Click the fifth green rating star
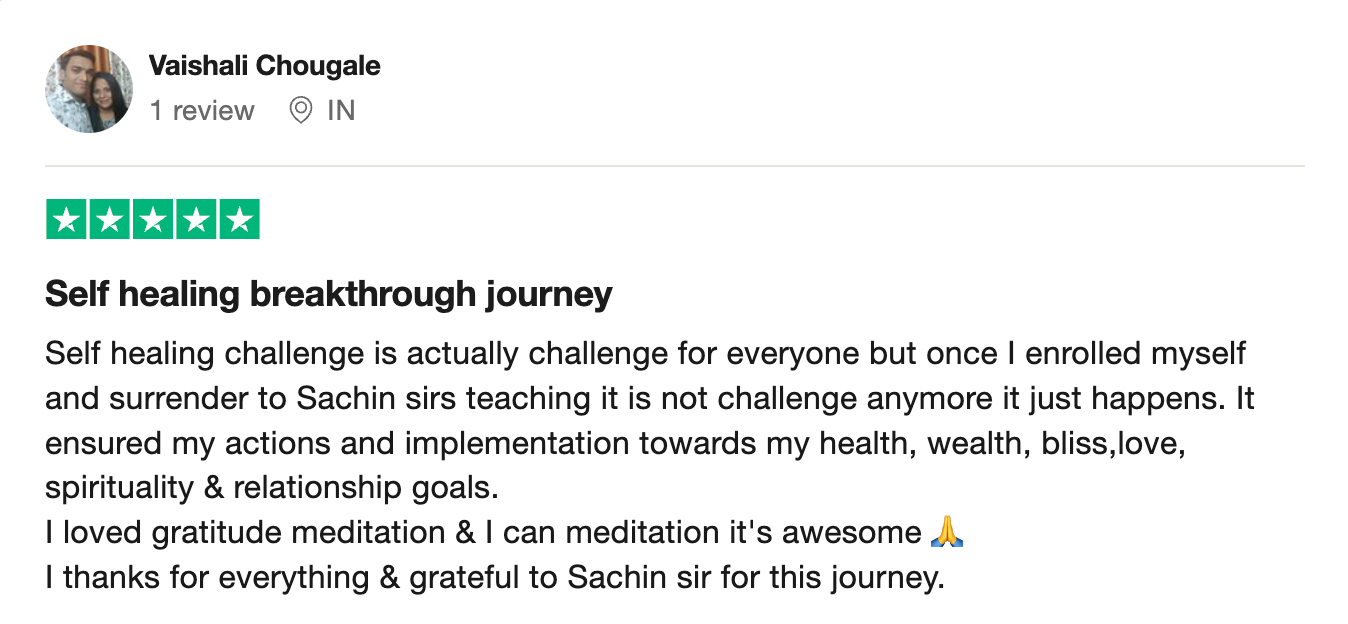The image size is (1348, 624). click(239, 220)
